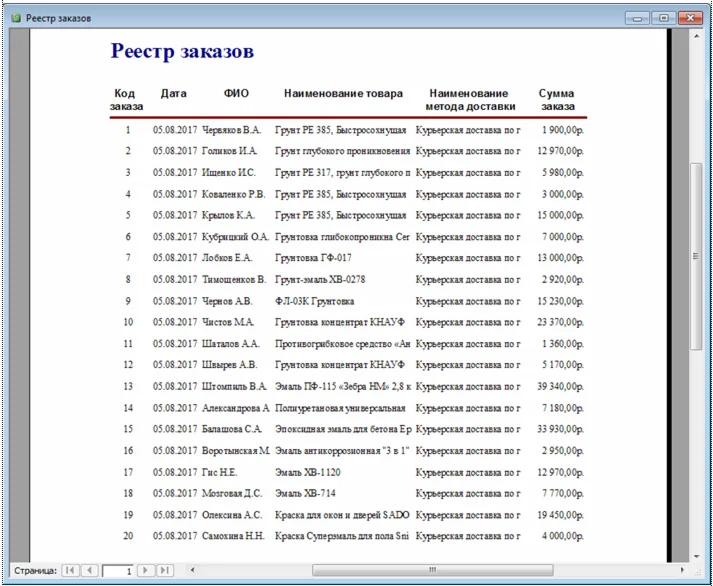Click the page number input field
This screenshot has width=713, height=586.
pos(117,570)
